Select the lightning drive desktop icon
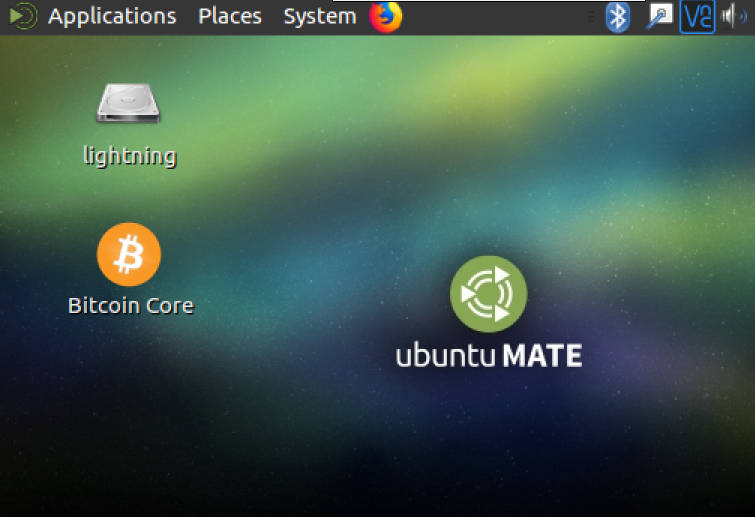Image resolution: width=755 pixels, height=517 pixels. click(x=129, y=125)
